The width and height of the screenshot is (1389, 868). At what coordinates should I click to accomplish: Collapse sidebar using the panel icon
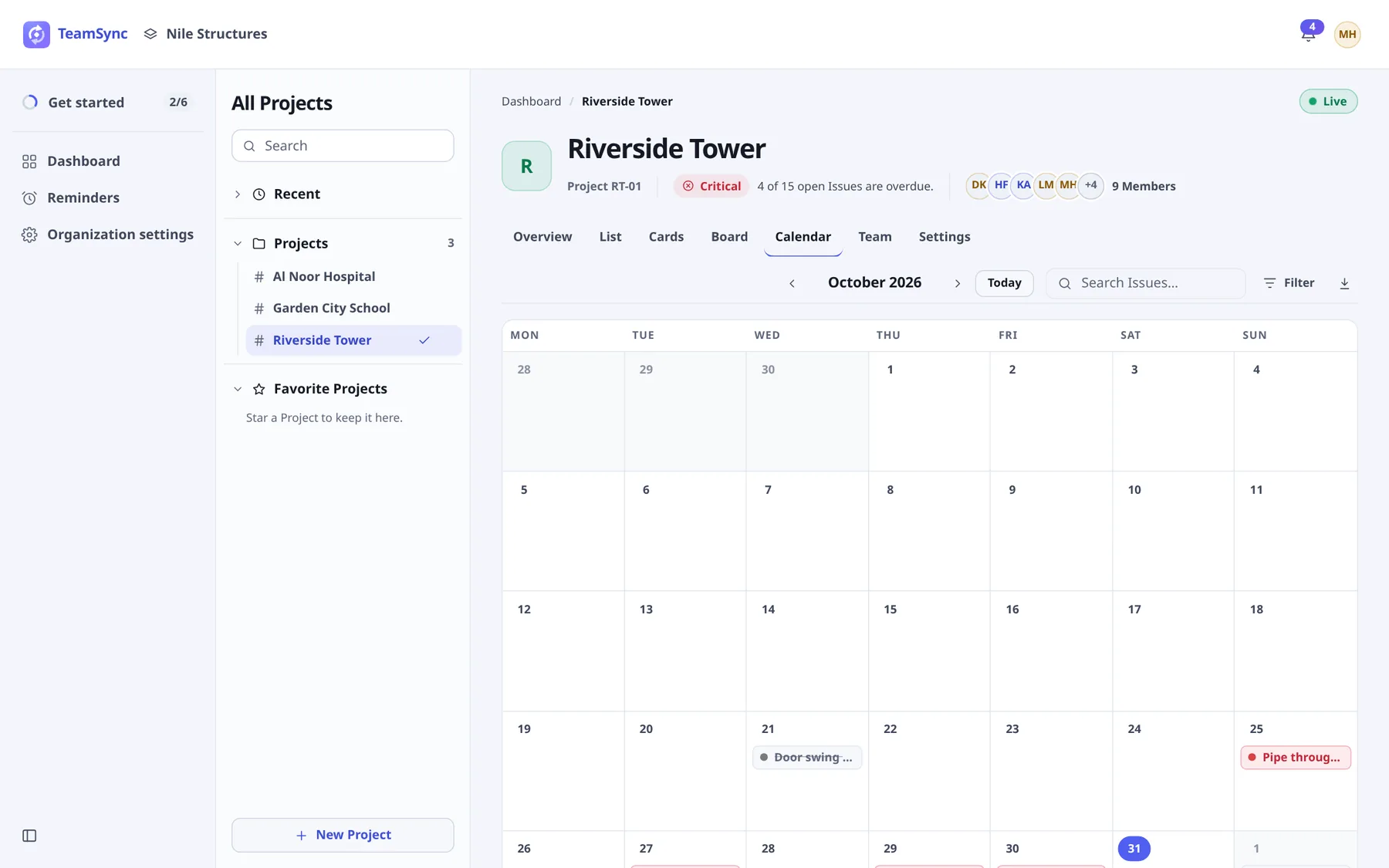[x=29, y=836]
